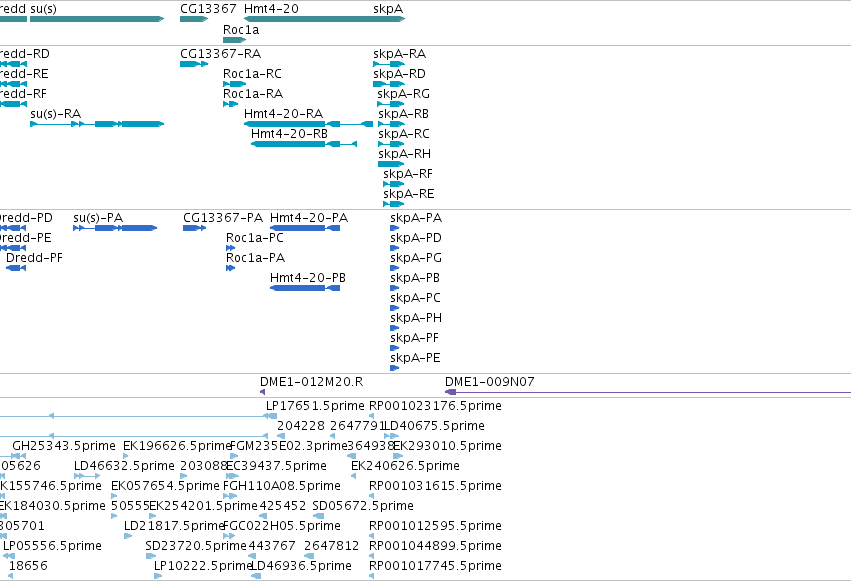Open the LP17651.5prime EST label
This screenshot has width=851, height=581.
click(x=315, y=406)
